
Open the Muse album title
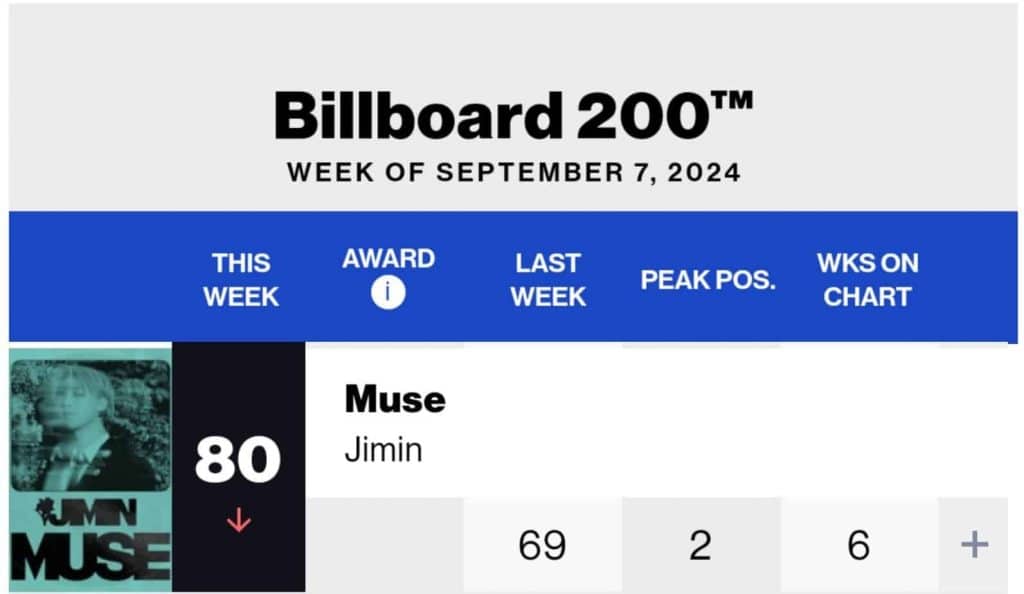click(395, 399)
